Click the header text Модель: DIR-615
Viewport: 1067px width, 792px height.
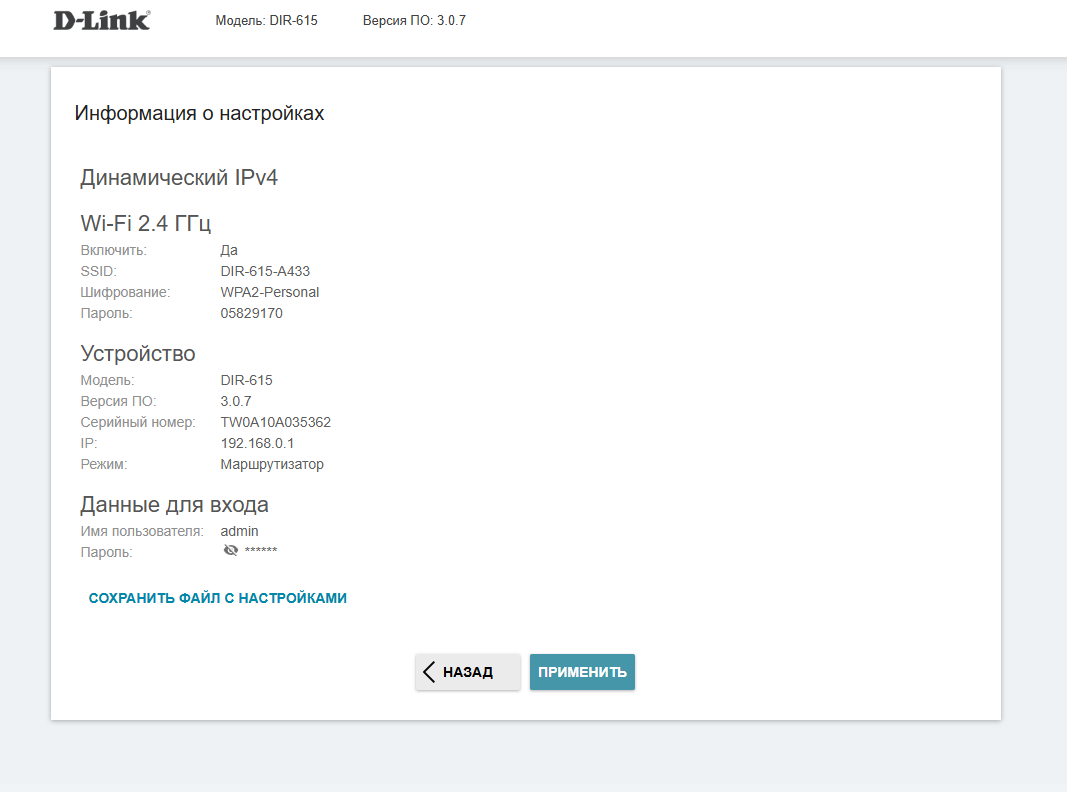pyautogui.click(x=267, y=20)
